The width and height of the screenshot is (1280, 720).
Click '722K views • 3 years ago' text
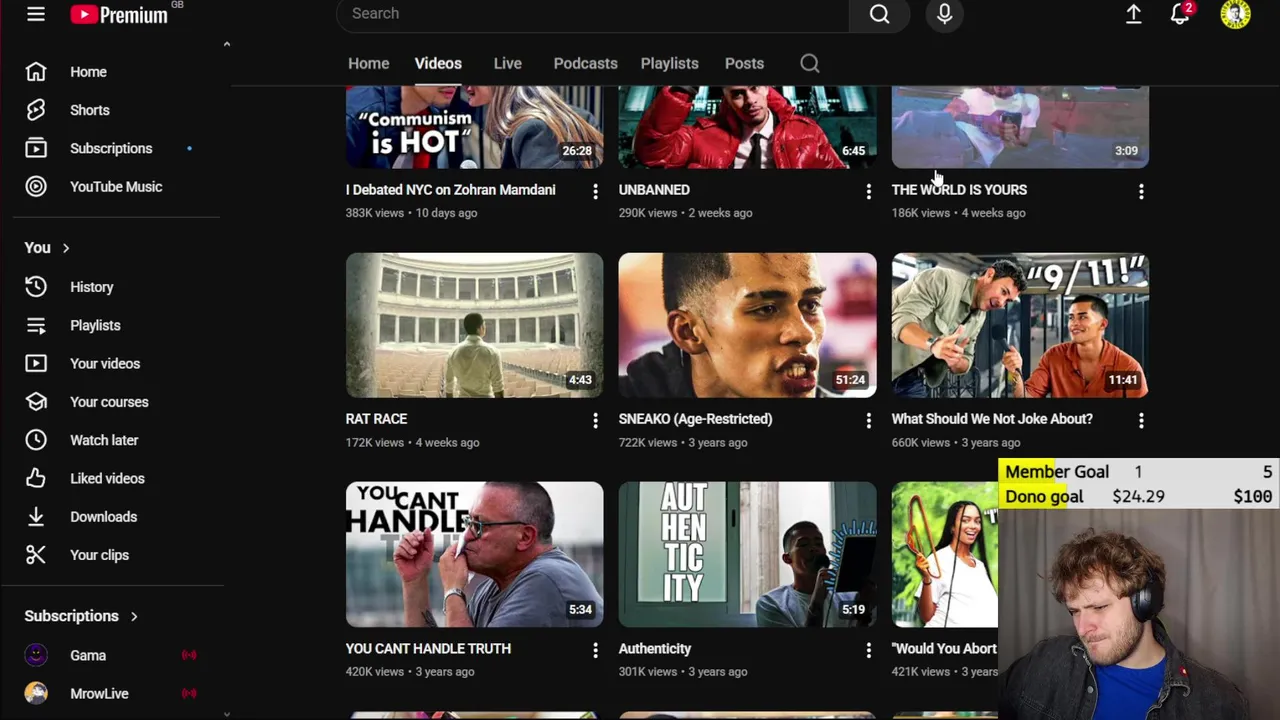(x=683, y=442)
